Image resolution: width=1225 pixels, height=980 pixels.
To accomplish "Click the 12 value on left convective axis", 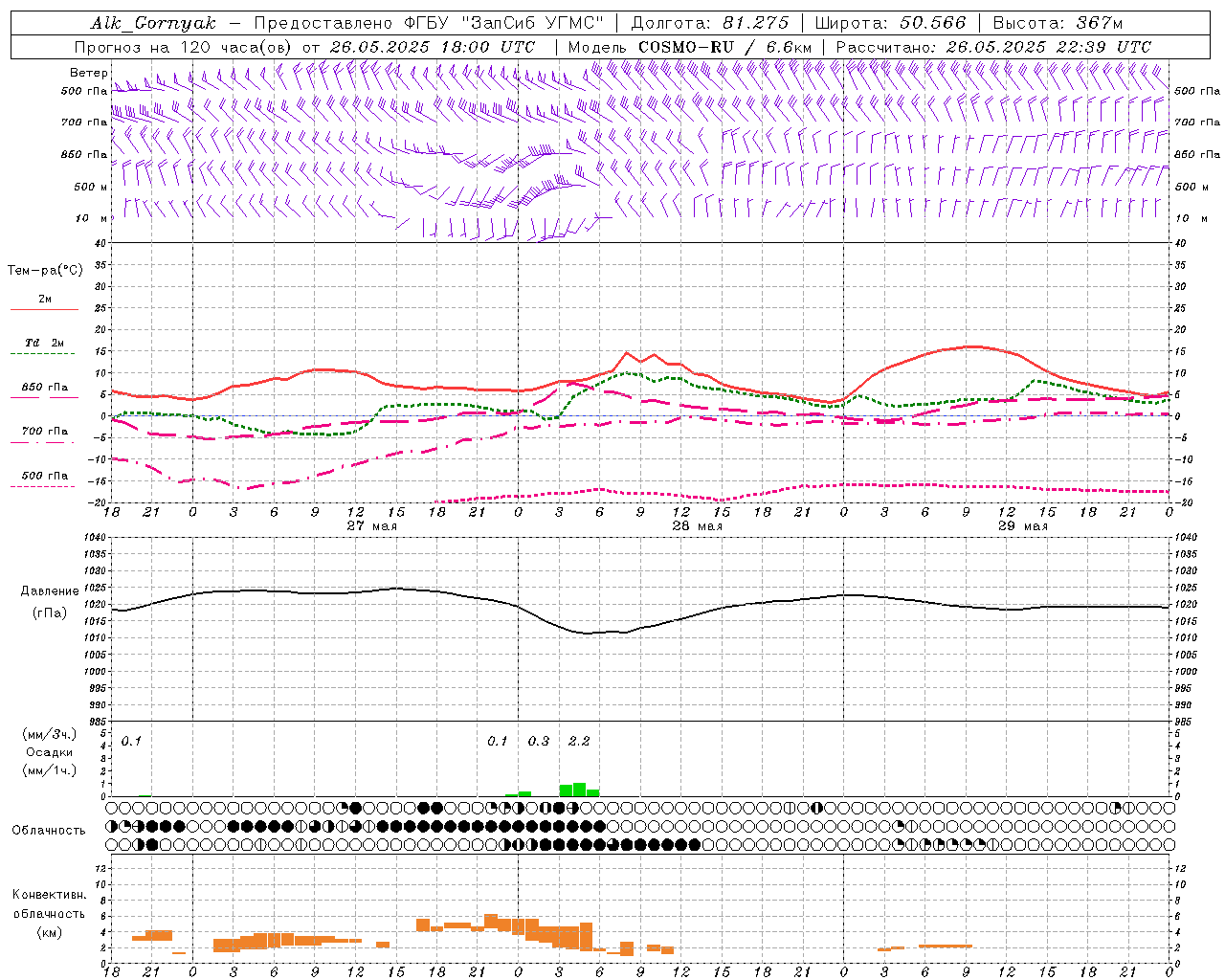I will (100, 868).
